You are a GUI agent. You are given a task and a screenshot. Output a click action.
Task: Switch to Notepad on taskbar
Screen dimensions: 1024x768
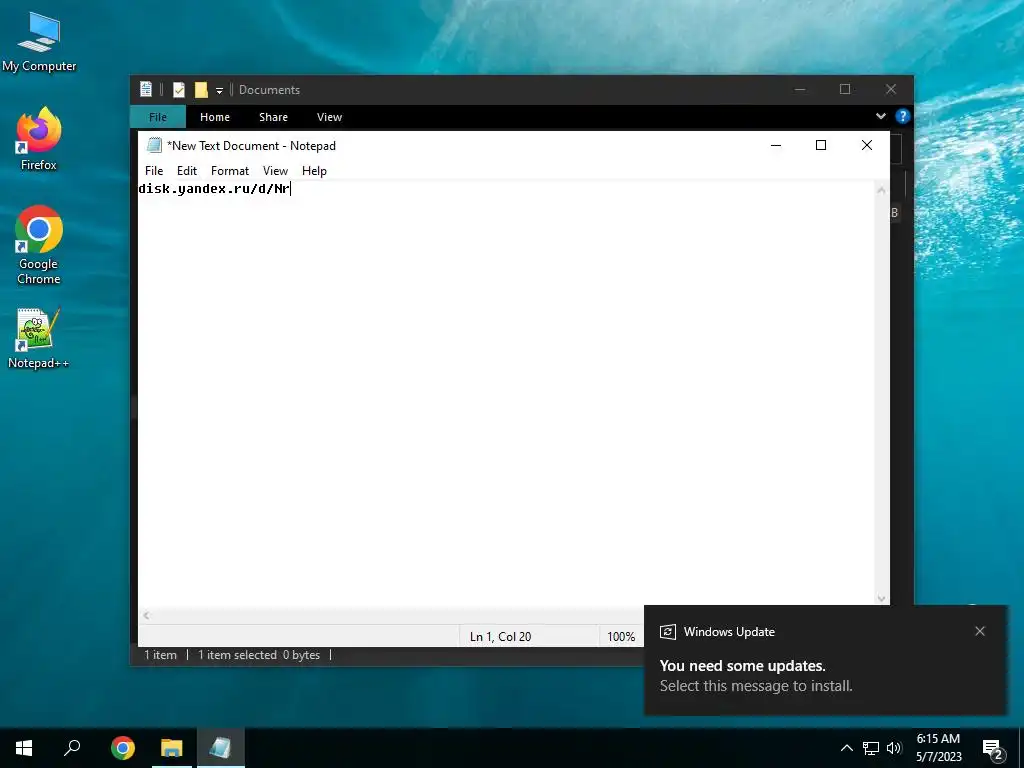click(x=221, y=748)
